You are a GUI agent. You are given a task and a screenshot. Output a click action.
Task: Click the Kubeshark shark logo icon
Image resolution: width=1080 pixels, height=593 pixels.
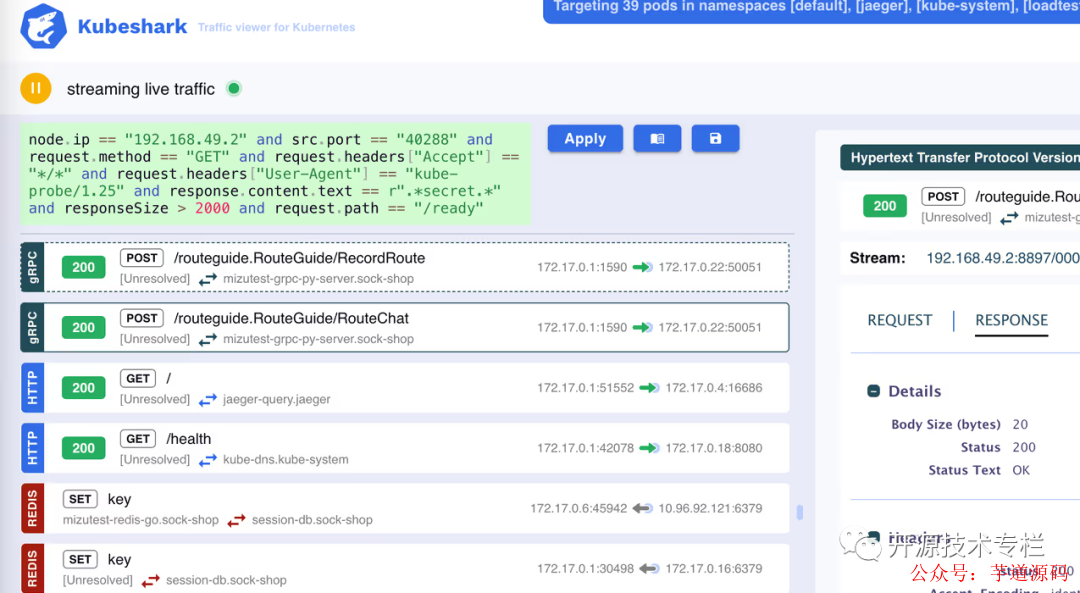point(43,27)
